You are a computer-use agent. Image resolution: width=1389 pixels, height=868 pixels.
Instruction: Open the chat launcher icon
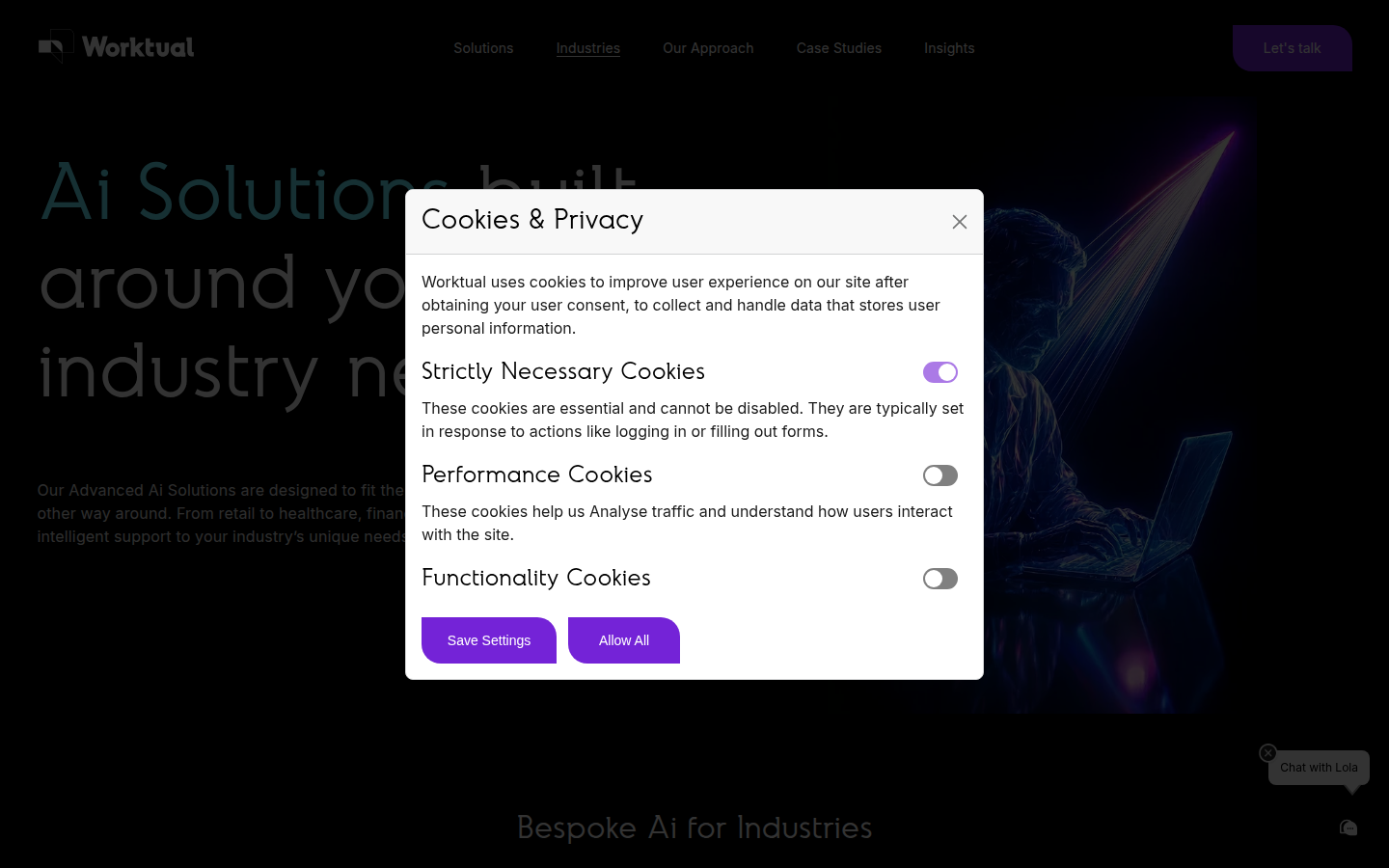(1348, 827)
